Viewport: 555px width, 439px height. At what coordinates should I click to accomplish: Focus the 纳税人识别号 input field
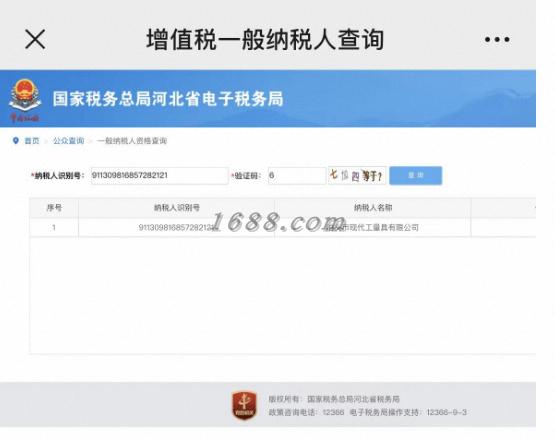click(x=159, y=176)
